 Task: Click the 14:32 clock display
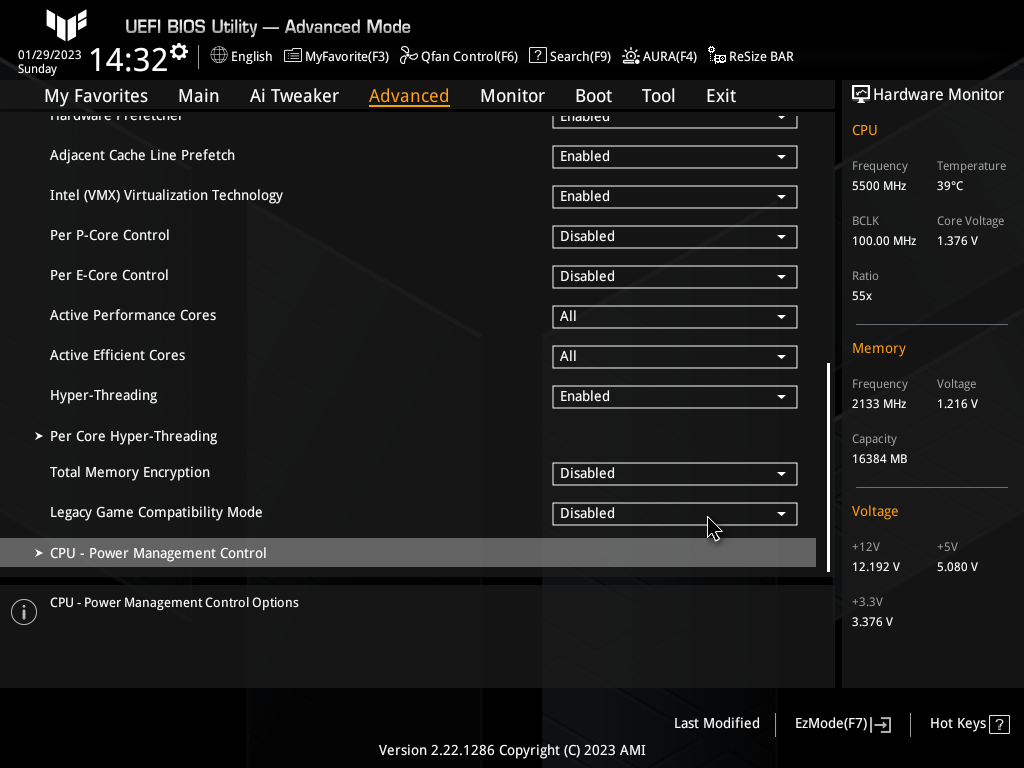pyautogui.click(x=129, y=59)
